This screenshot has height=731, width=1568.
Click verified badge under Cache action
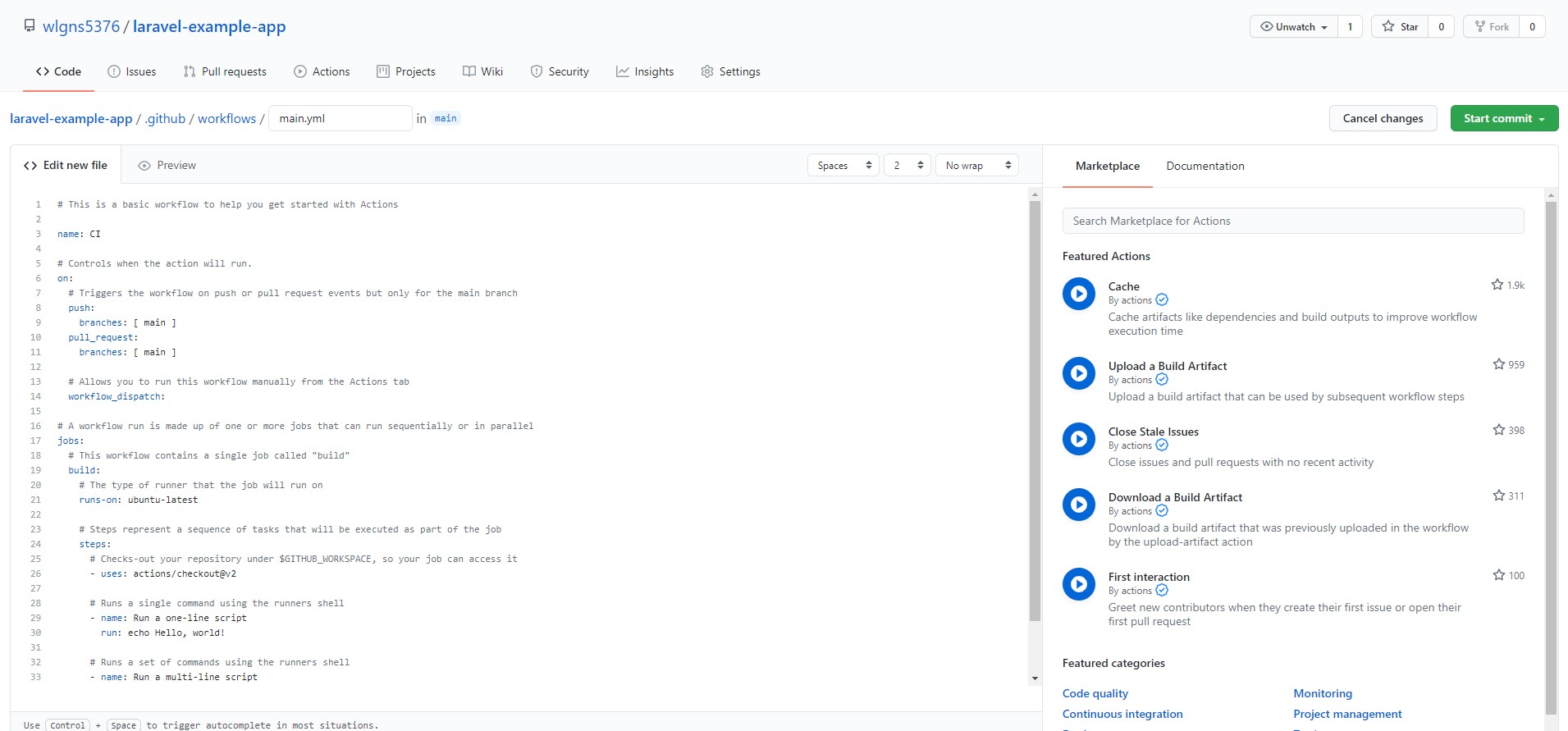tap(1162, 300)
